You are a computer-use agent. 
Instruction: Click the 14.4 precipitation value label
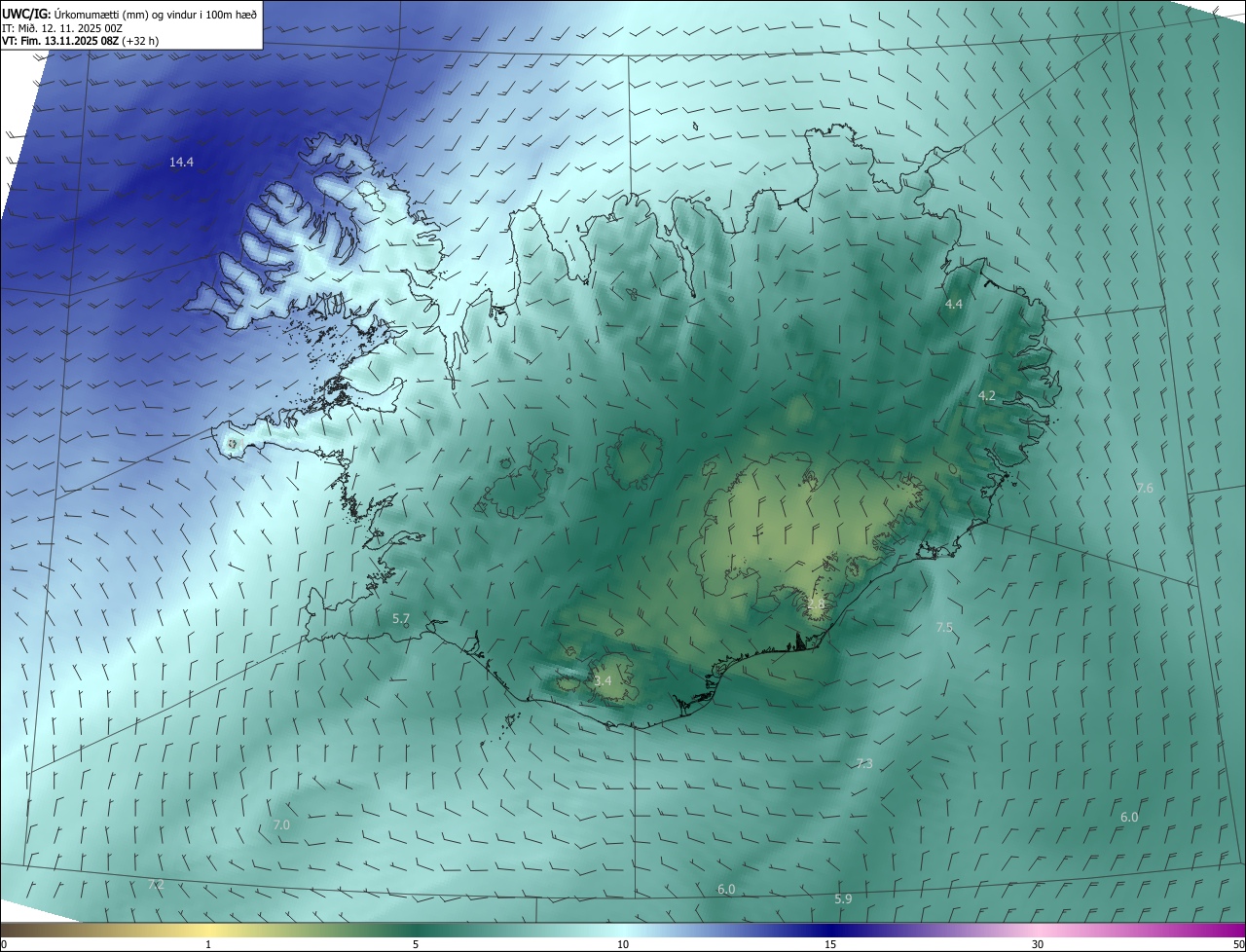181,163
